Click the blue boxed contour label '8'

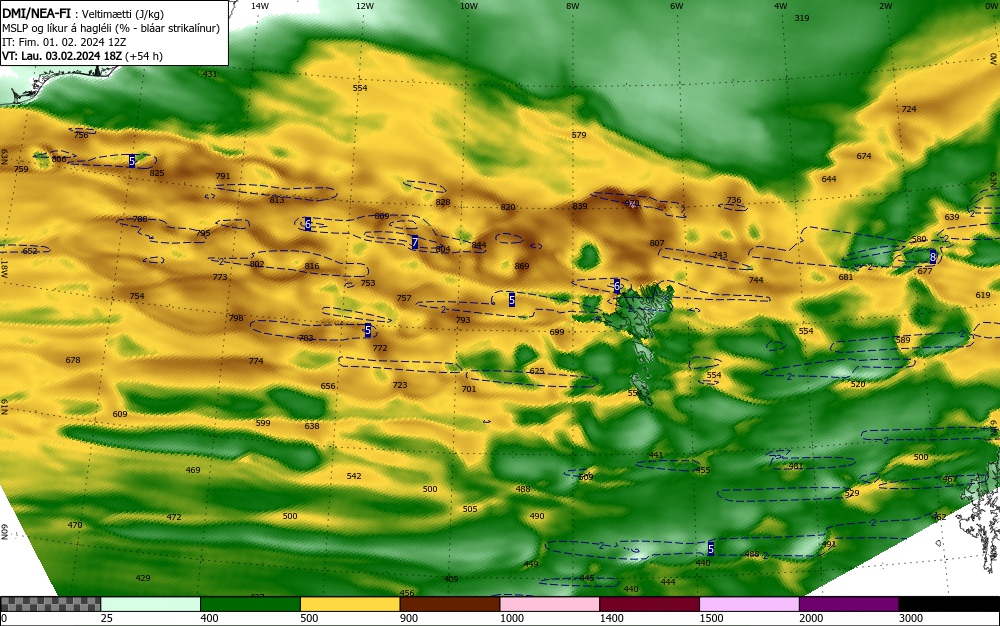coord(933,257)
